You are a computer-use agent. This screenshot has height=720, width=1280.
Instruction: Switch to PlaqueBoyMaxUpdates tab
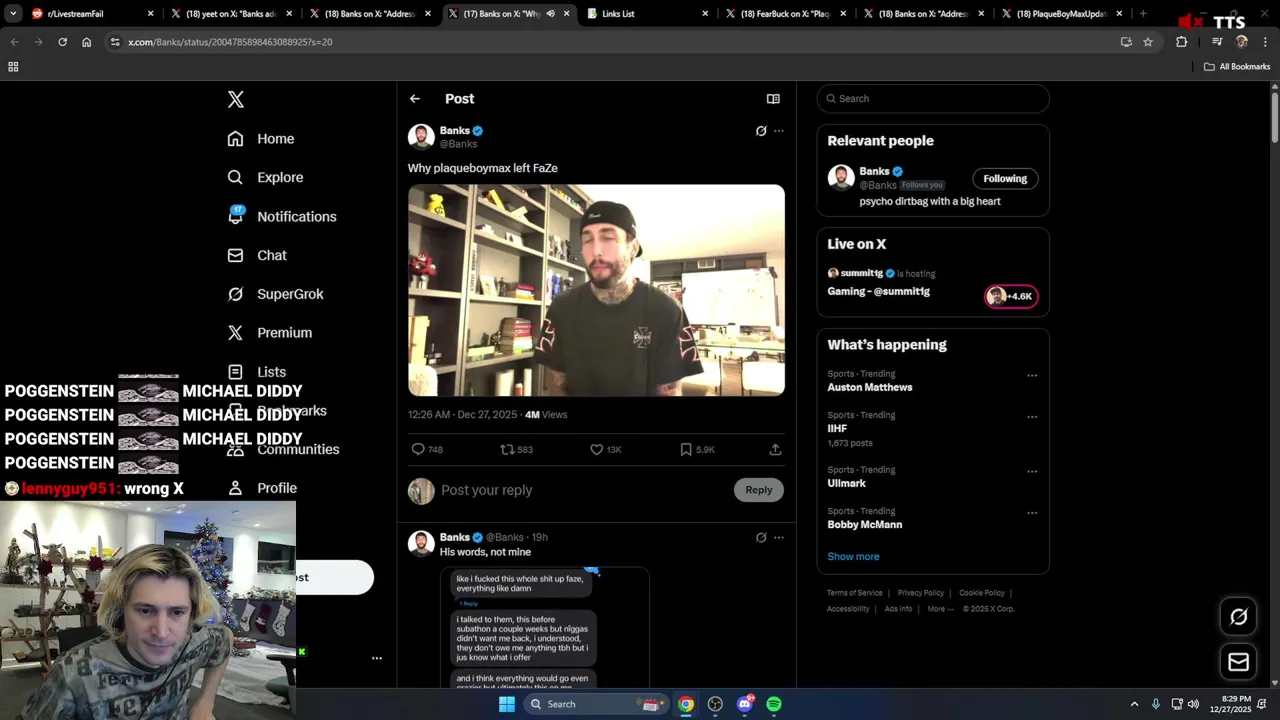point(1063,14)
